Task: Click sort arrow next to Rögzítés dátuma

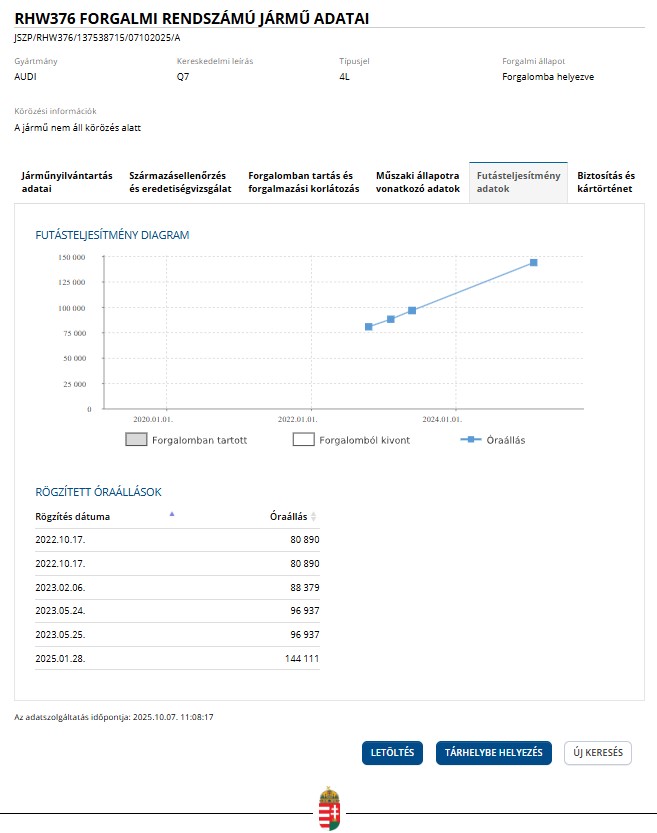Action: tap(171, 514)
